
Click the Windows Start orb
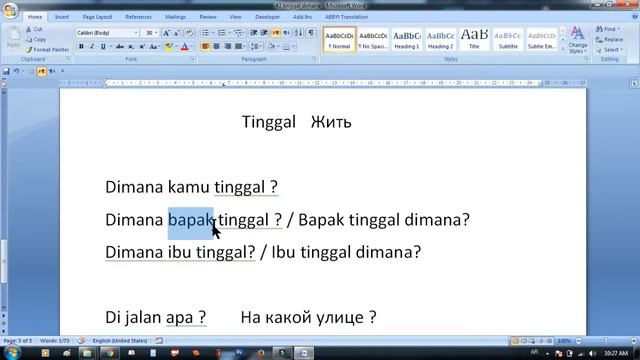tap(13, 352)
